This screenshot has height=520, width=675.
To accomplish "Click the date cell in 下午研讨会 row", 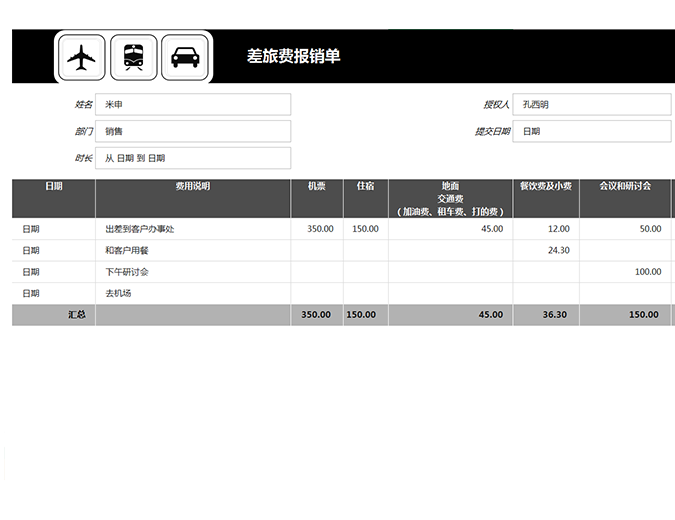I will [54, 272].
